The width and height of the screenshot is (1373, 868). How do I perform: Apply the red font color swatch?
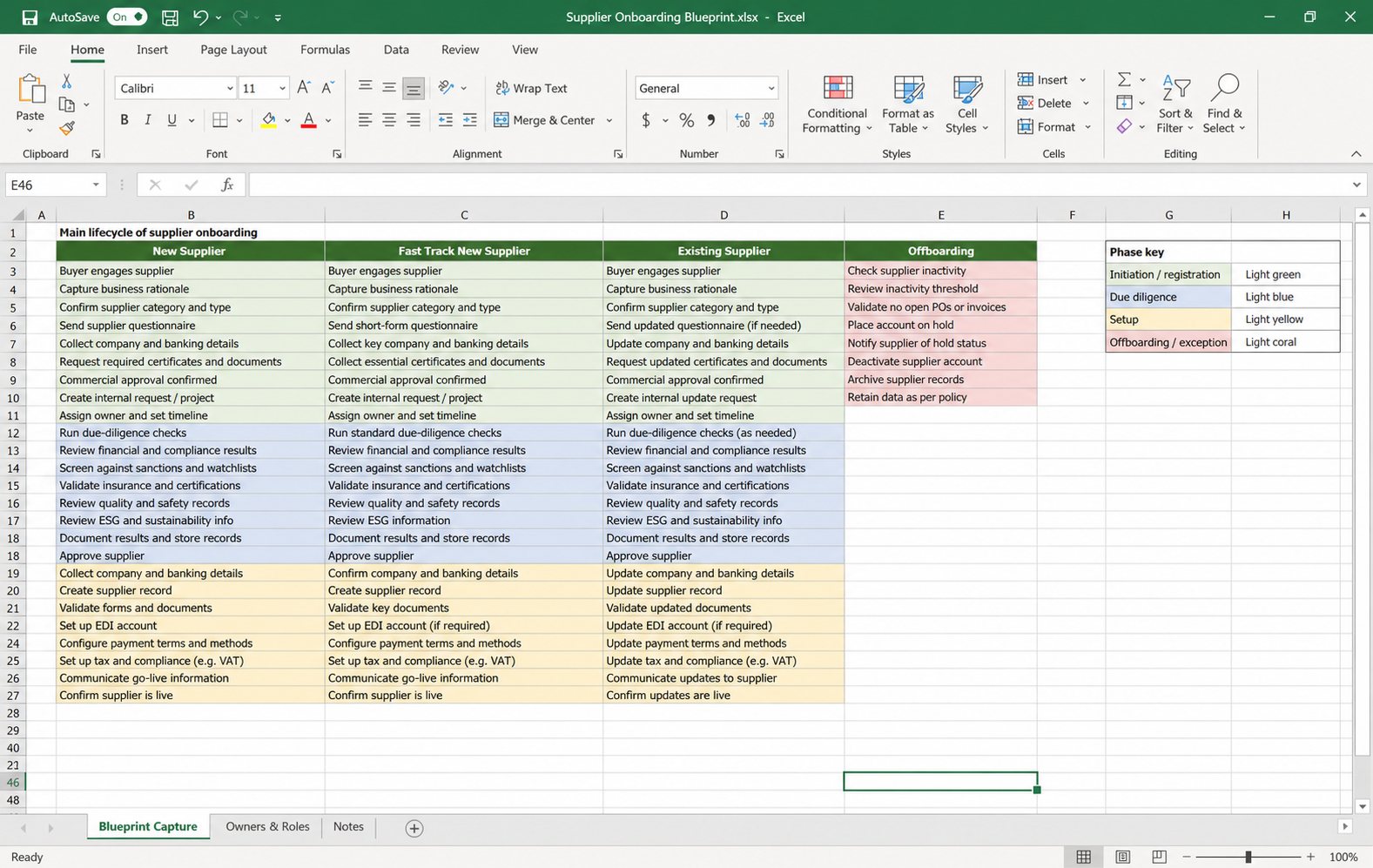[308, 120]
